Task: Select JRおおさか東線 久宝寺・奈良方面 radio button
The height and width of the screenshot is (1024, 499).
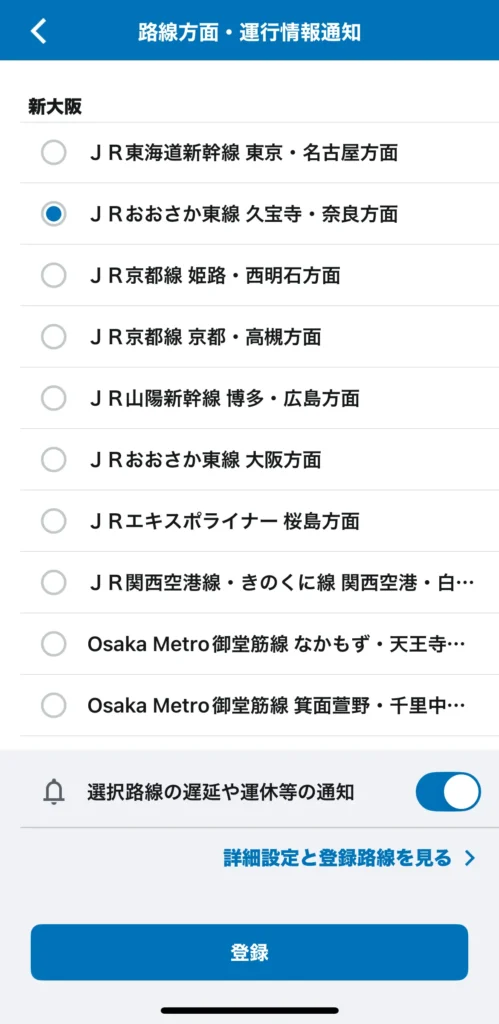Action: tap(54, 214)
